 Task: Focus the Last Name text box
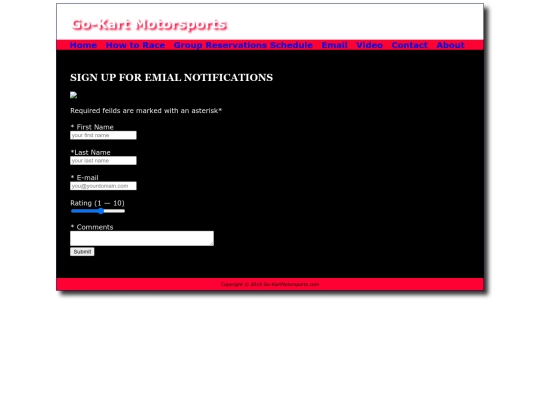coord(103,160)
